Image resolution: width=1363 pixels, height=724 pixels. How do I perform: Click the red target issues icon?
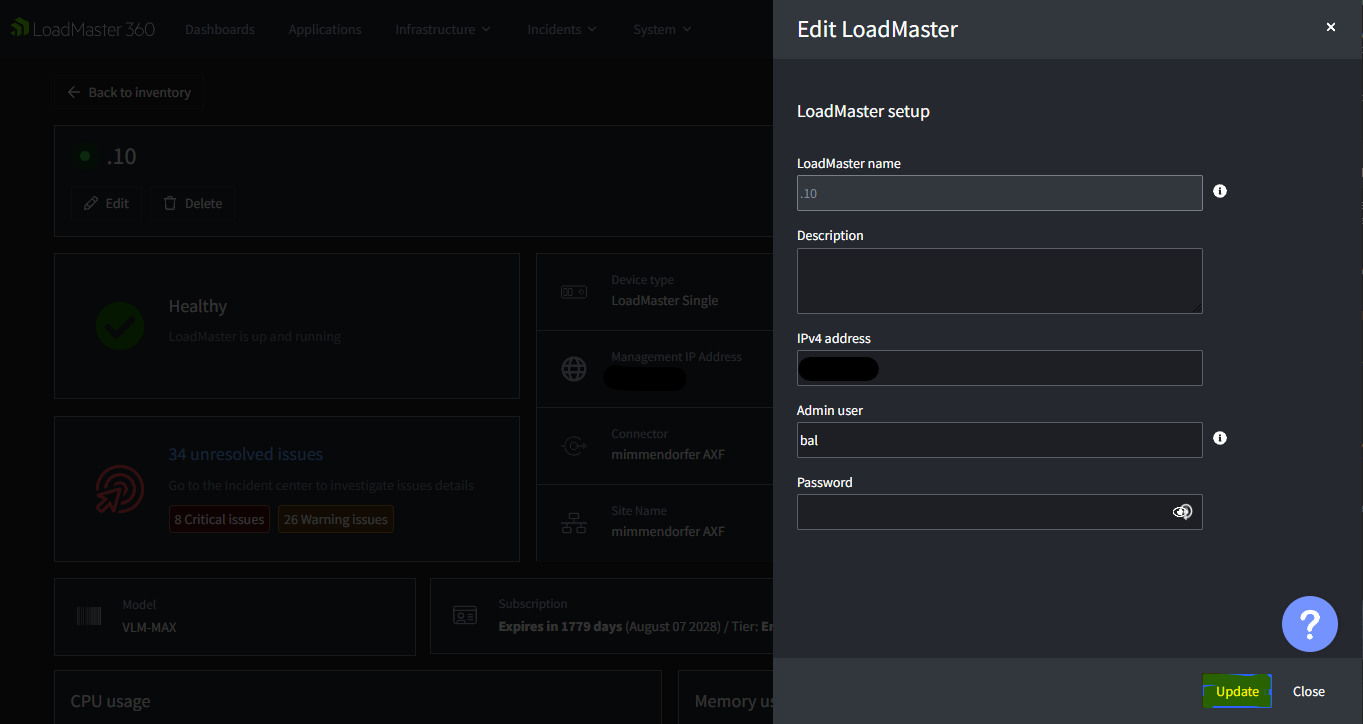pos(120,488)
